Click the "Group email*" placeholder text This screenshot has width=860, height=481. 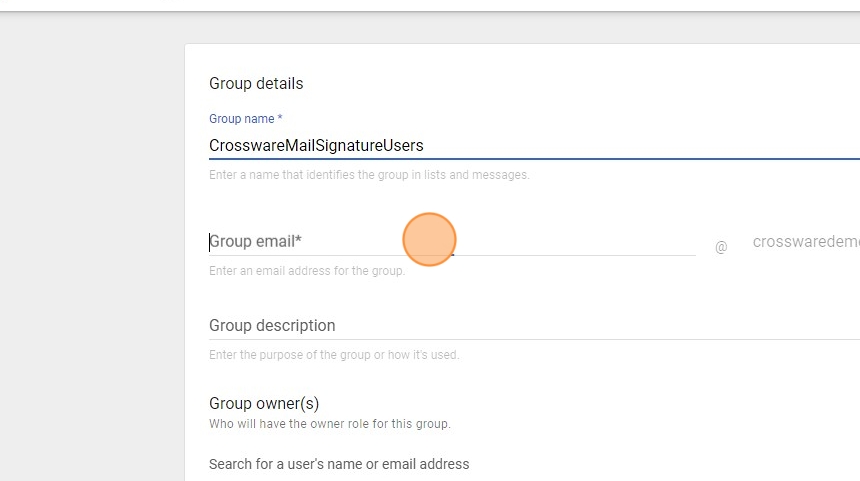coord(256,242)
